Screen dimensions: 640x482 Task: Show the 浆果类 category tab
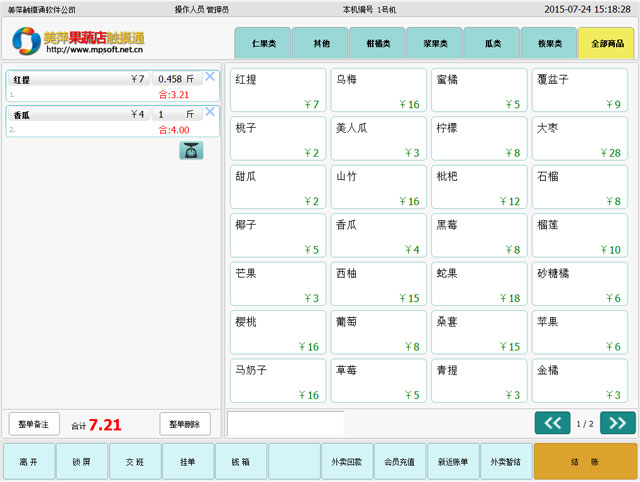coord(435,43)
